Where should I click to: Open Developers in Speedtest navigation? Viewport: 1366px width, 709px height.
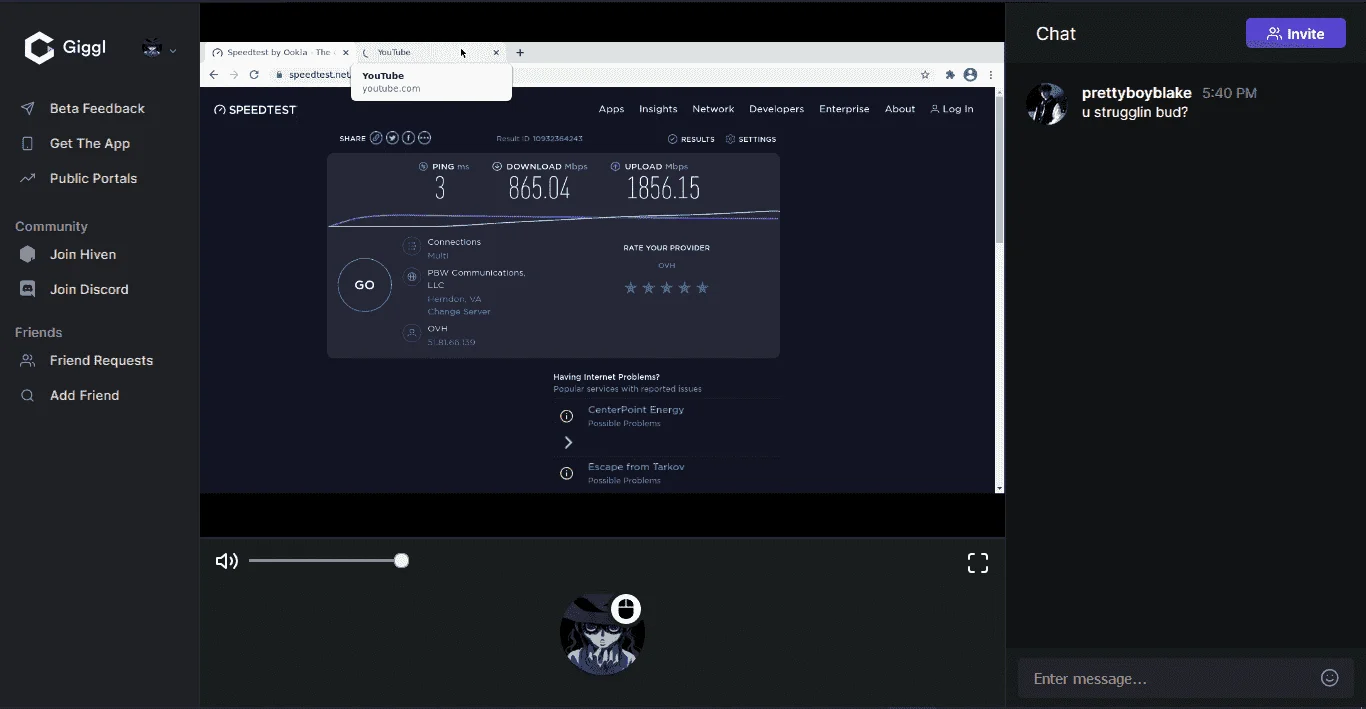click(776, 109)
